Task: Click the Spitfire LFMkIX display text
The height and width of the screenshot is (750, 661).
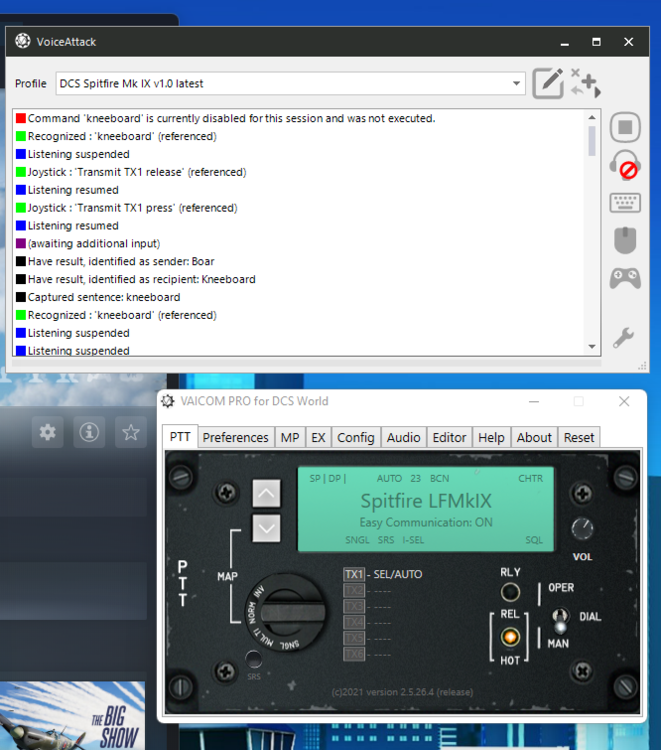Action: [x=426, y=501]
